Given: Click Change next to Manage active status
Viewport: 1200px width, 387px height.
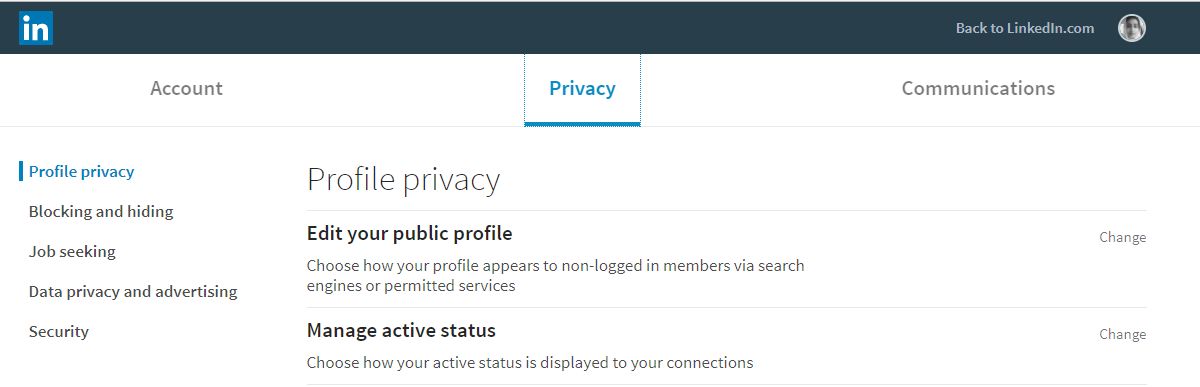Looking at the screenshot, I should [1122, 334].
